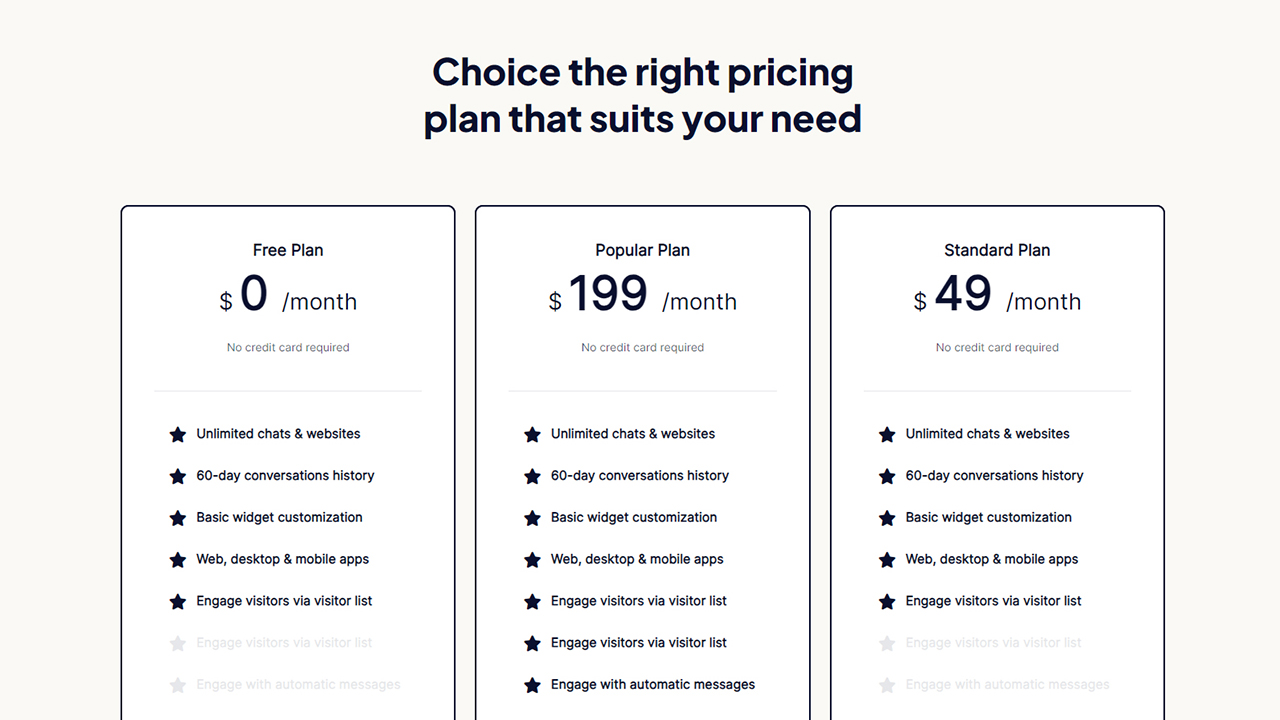Screen dimensions: 1280x720
Task: Click the $0 /month price
Action: pos(288,295)
